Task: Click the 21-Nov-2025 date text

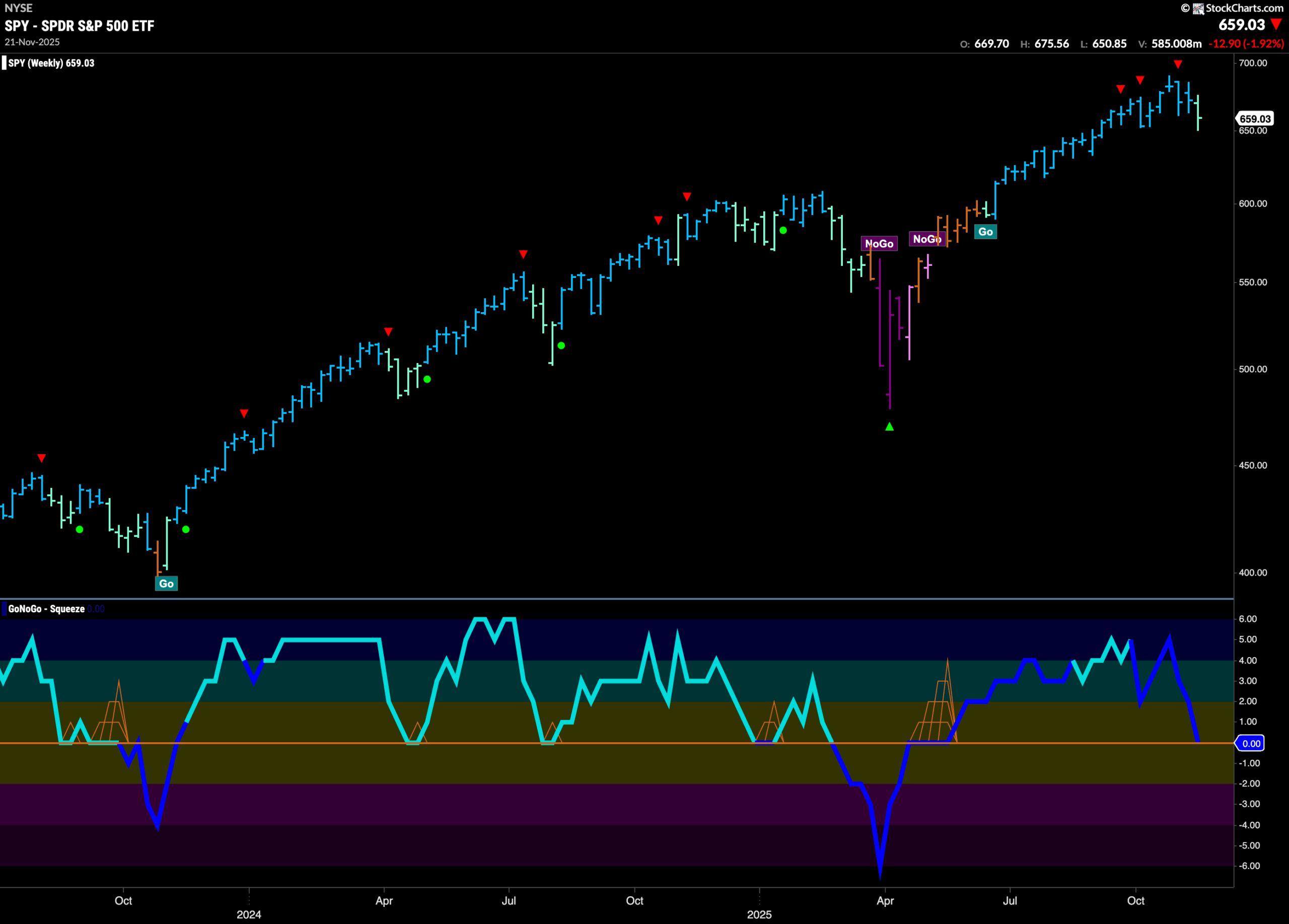Action: pyautogui.click(x=32, y=42)
